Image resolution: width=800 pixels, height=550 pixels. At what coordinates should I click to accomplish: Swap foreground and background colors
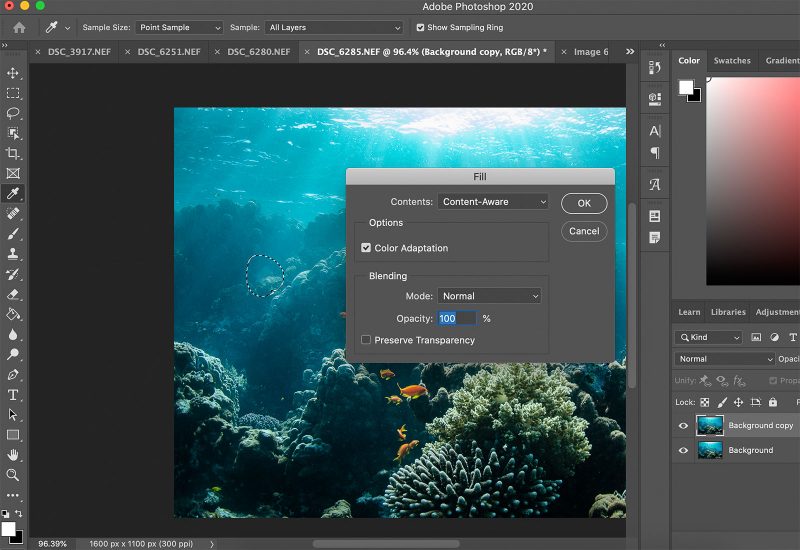tap(19, 513)
